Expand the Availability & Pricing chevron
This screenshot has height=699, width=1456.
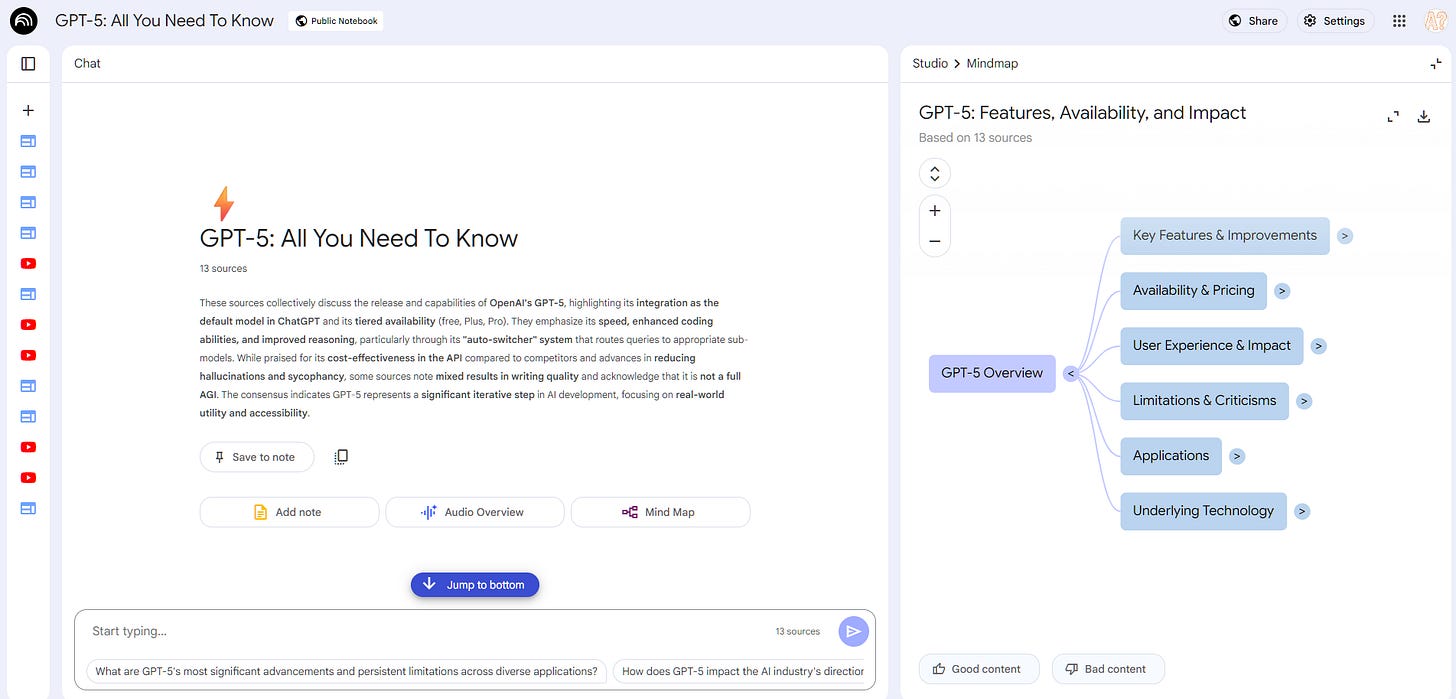tap(1282, 292)
